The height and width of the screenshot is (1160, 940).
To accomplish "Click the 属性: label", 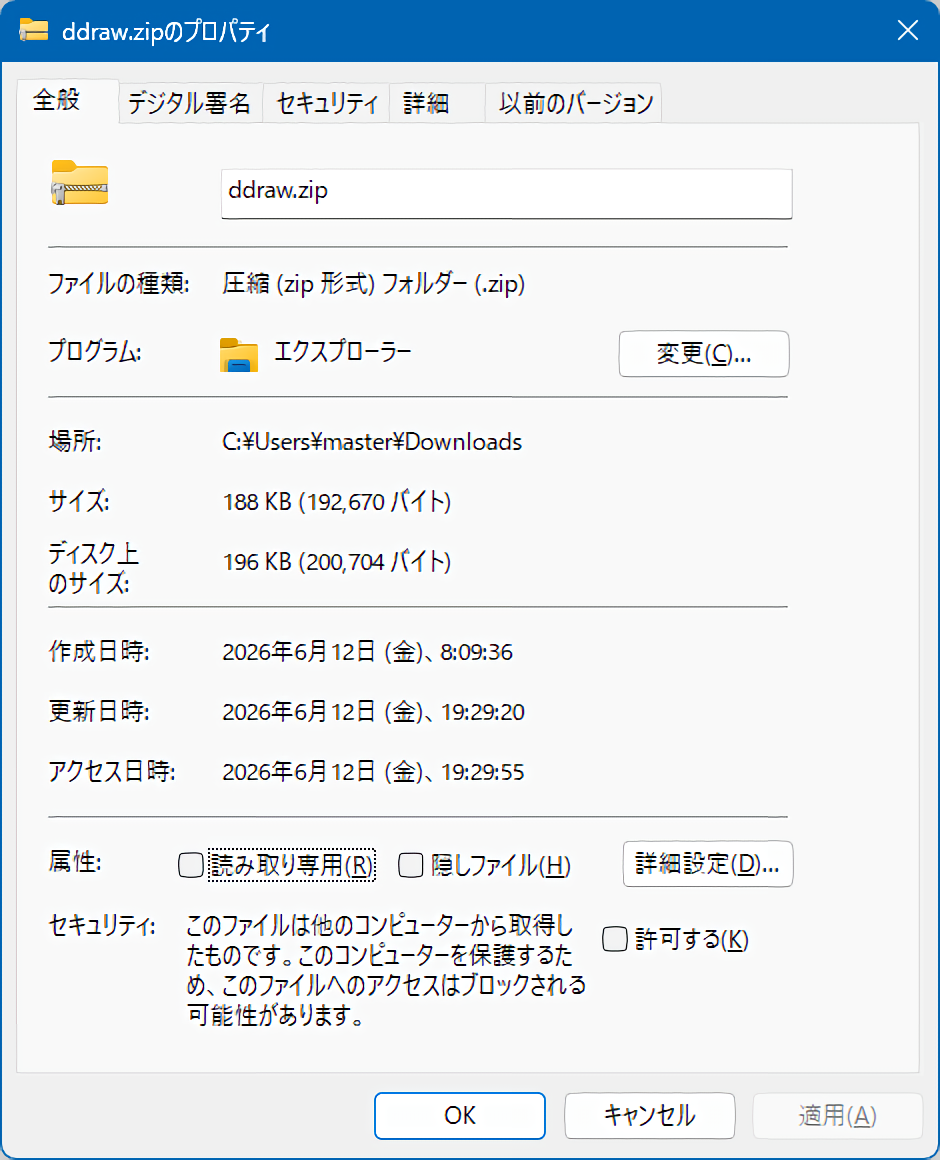I will 75,862.
